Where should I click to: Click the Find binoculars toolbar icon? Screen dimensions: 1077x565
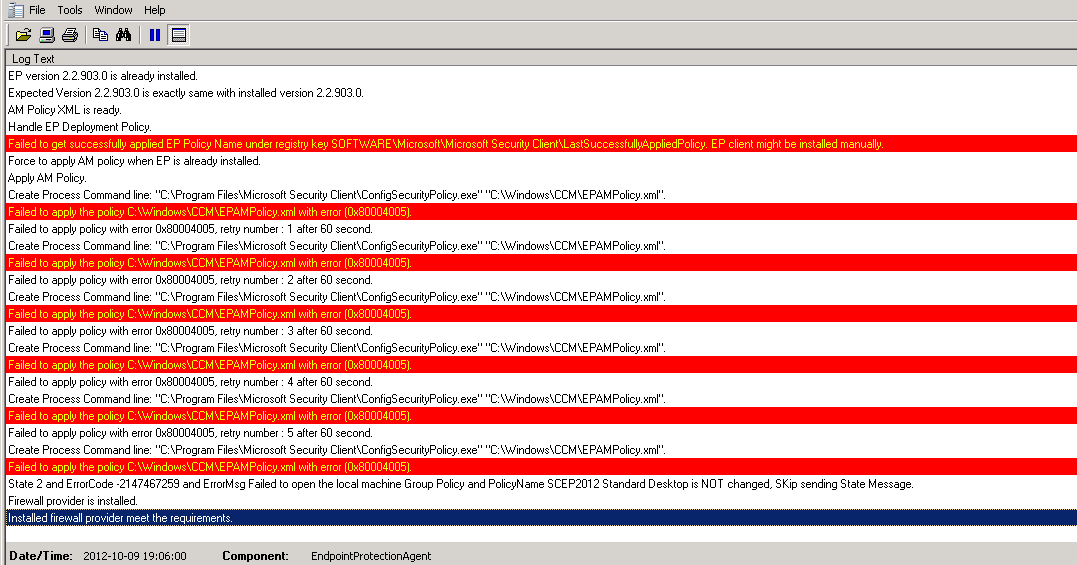(x=124, y=35)
